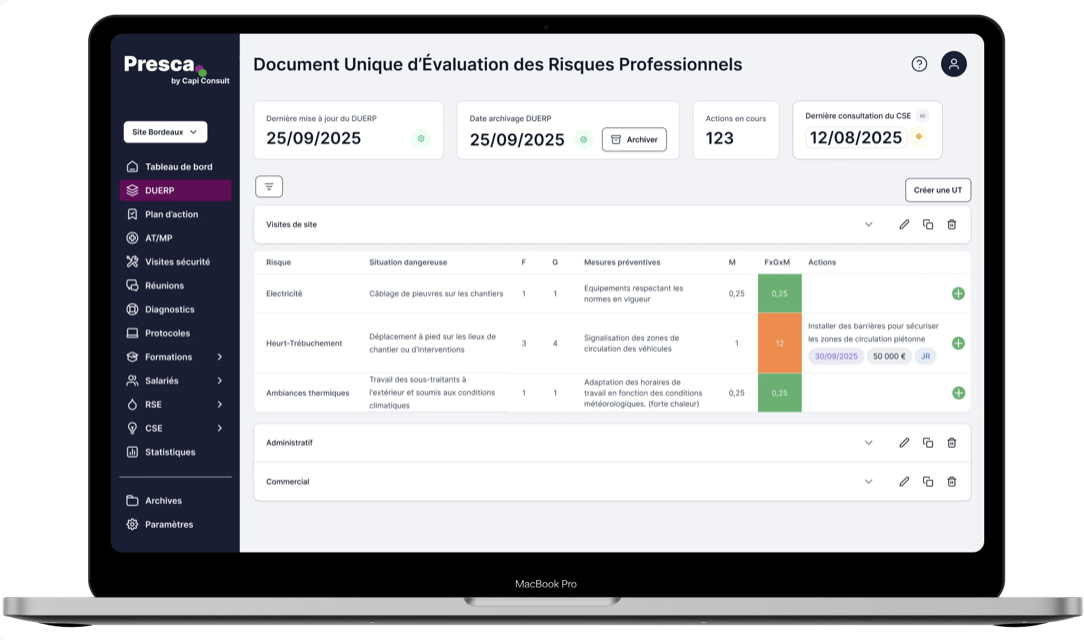Expand the Formations submenu

tap(219, 357)
